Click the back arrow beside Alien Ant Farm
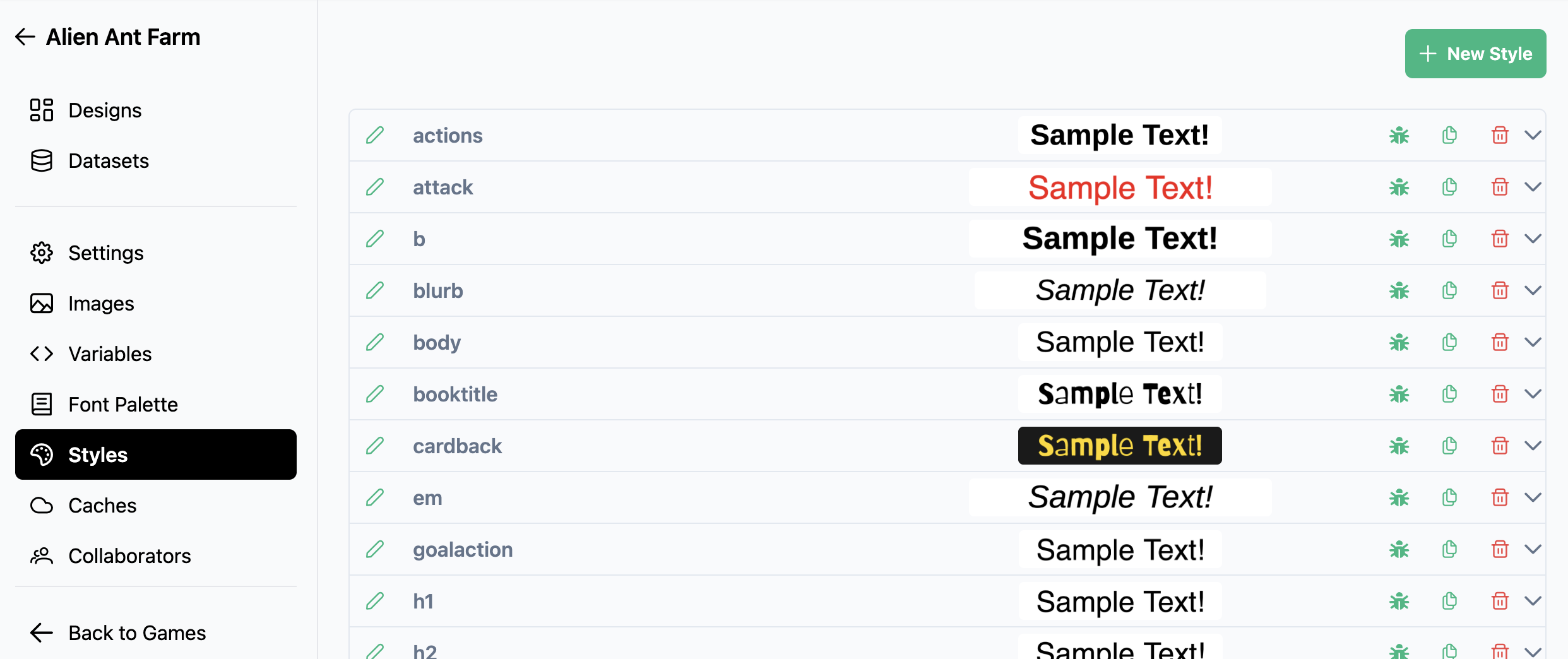Image resolution: width=1568 pixels, height=659 pixels. [25, 37]
